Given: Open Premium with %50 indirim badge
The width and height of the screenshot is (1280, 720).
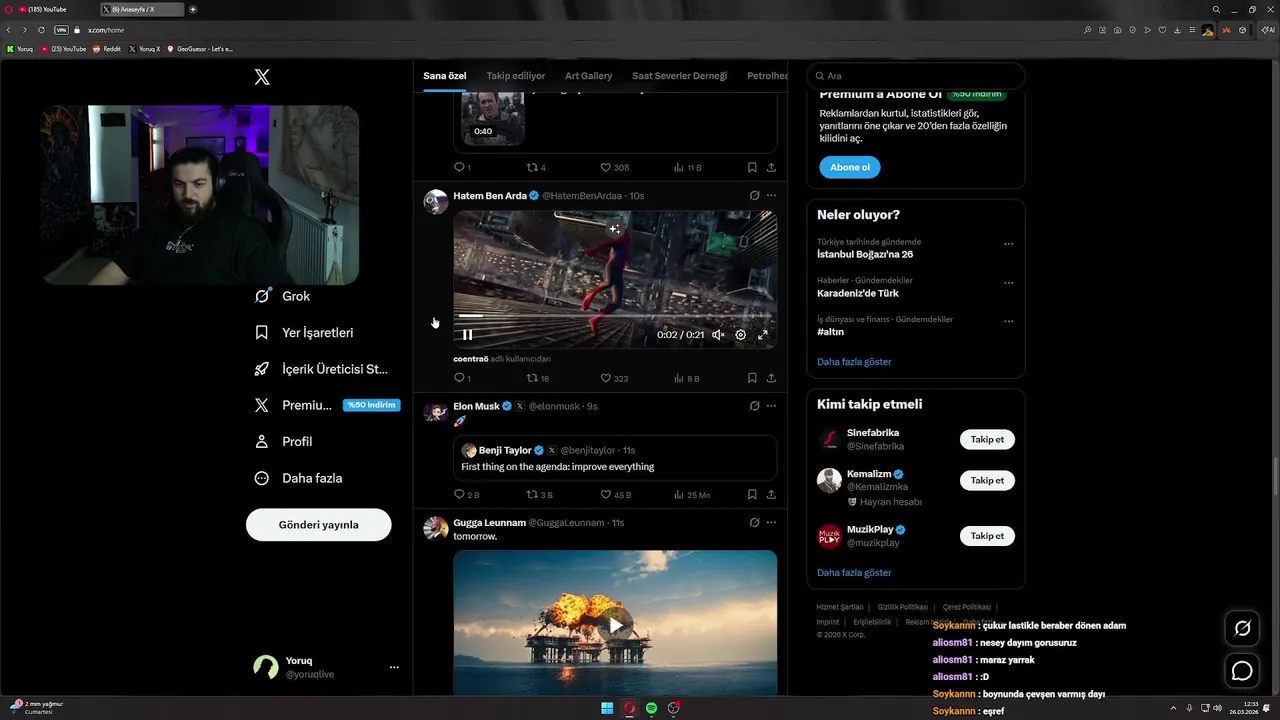Looking at the screenshot, I should (326, 405).
